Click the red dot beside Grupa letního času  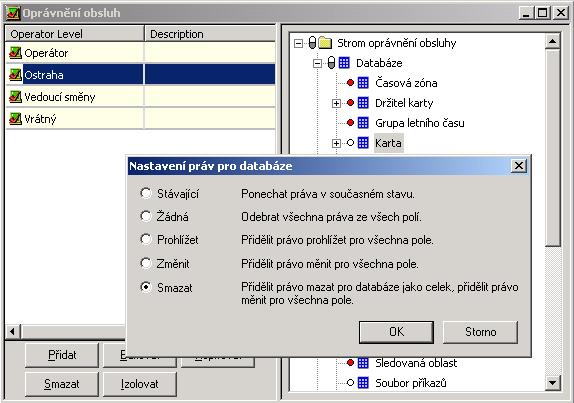coord(350,123)
